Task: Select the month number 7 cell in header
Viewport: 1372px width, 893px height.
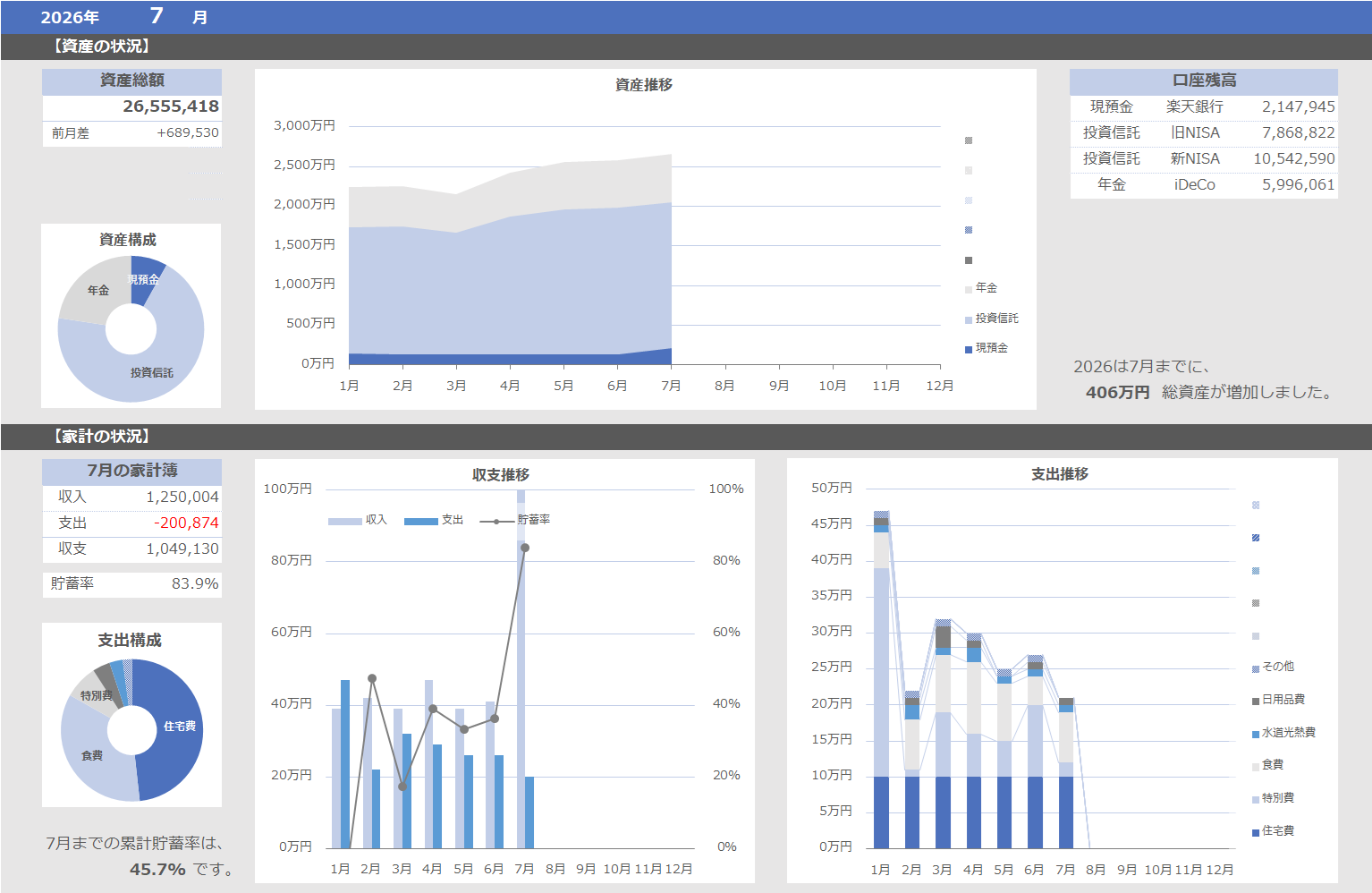Action: coord(157,16)
